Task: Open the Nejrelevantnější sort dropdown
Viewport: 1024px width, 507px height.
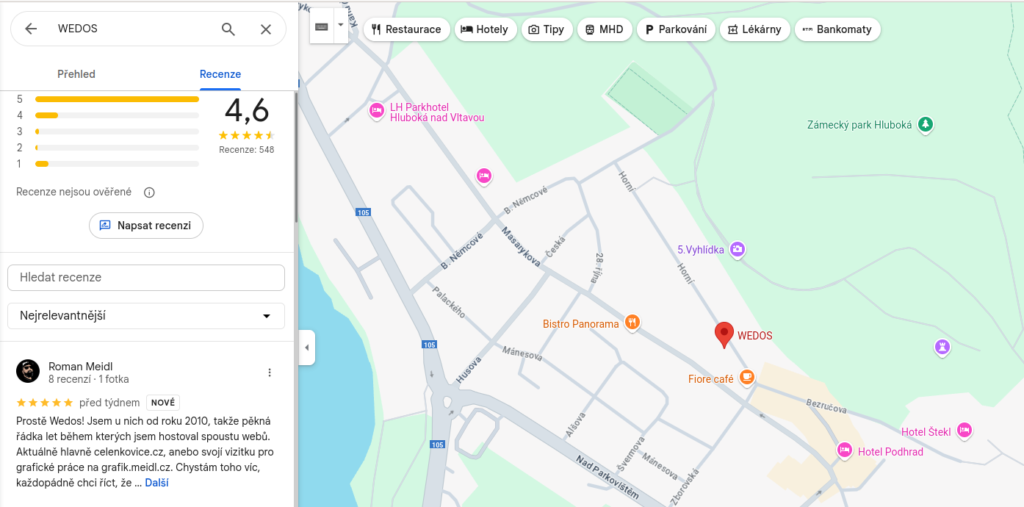Action: pos(146,316)
